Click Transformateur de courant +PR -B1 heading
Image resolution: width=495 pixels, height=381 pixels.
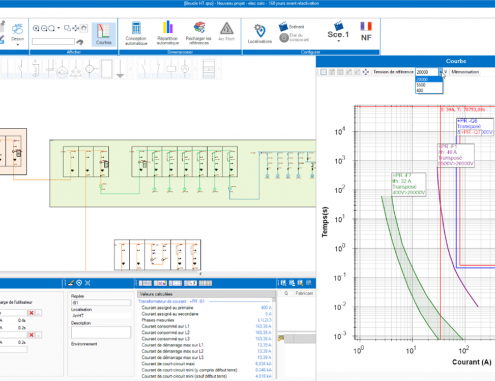pos(171,301)
